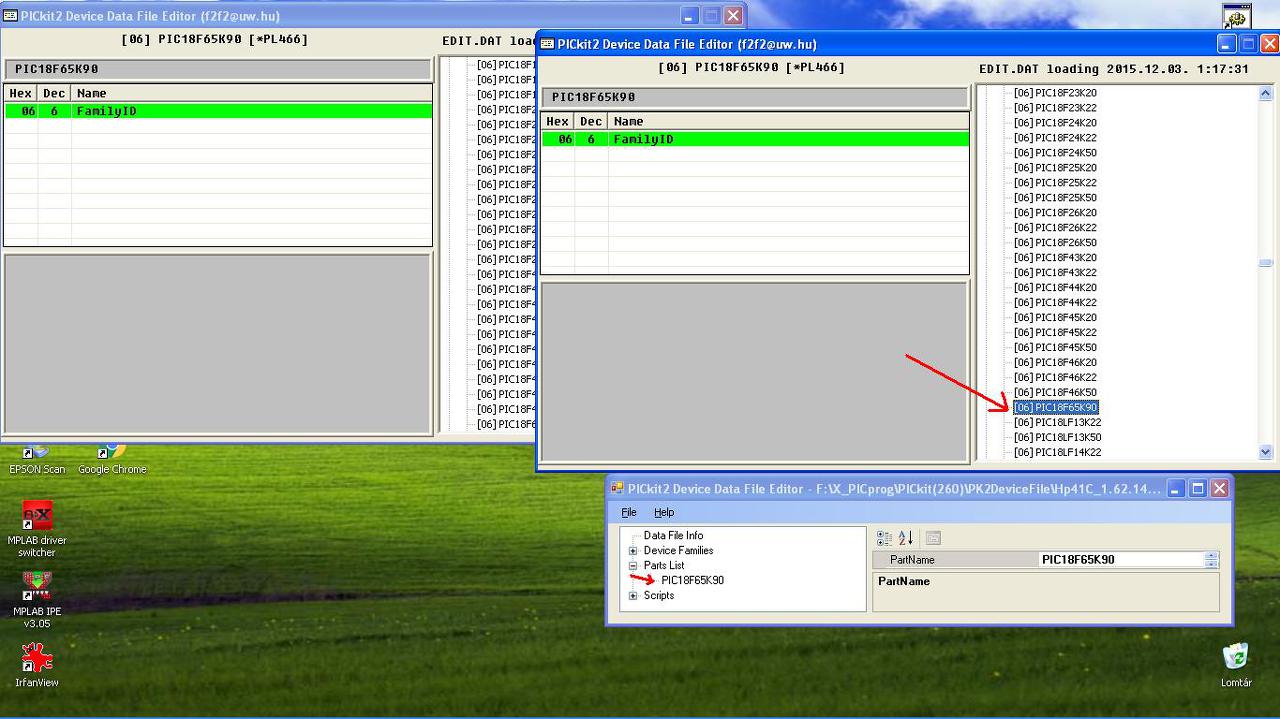Select [06] PIC18F23K22 in front window list
The height and width of the screenshot is (719, 1280).
1055,108
